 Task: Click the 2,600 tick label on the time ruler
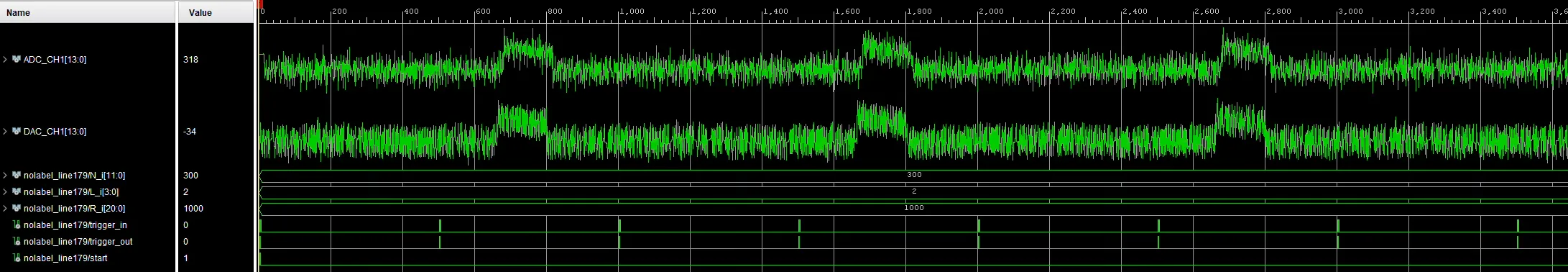pyautogui.click(x=1207, y=12)
